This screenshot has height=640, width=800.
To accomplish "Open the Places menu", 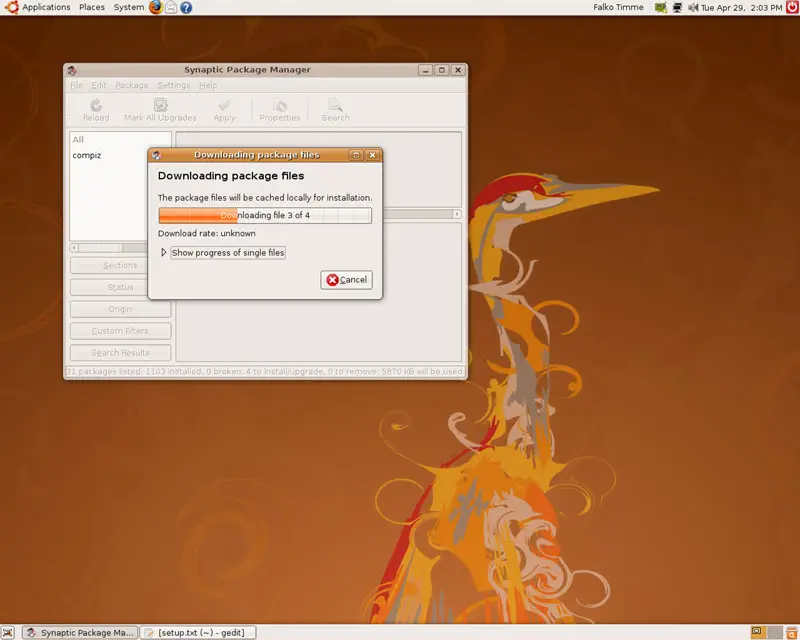I will click(x=92, y=7).
